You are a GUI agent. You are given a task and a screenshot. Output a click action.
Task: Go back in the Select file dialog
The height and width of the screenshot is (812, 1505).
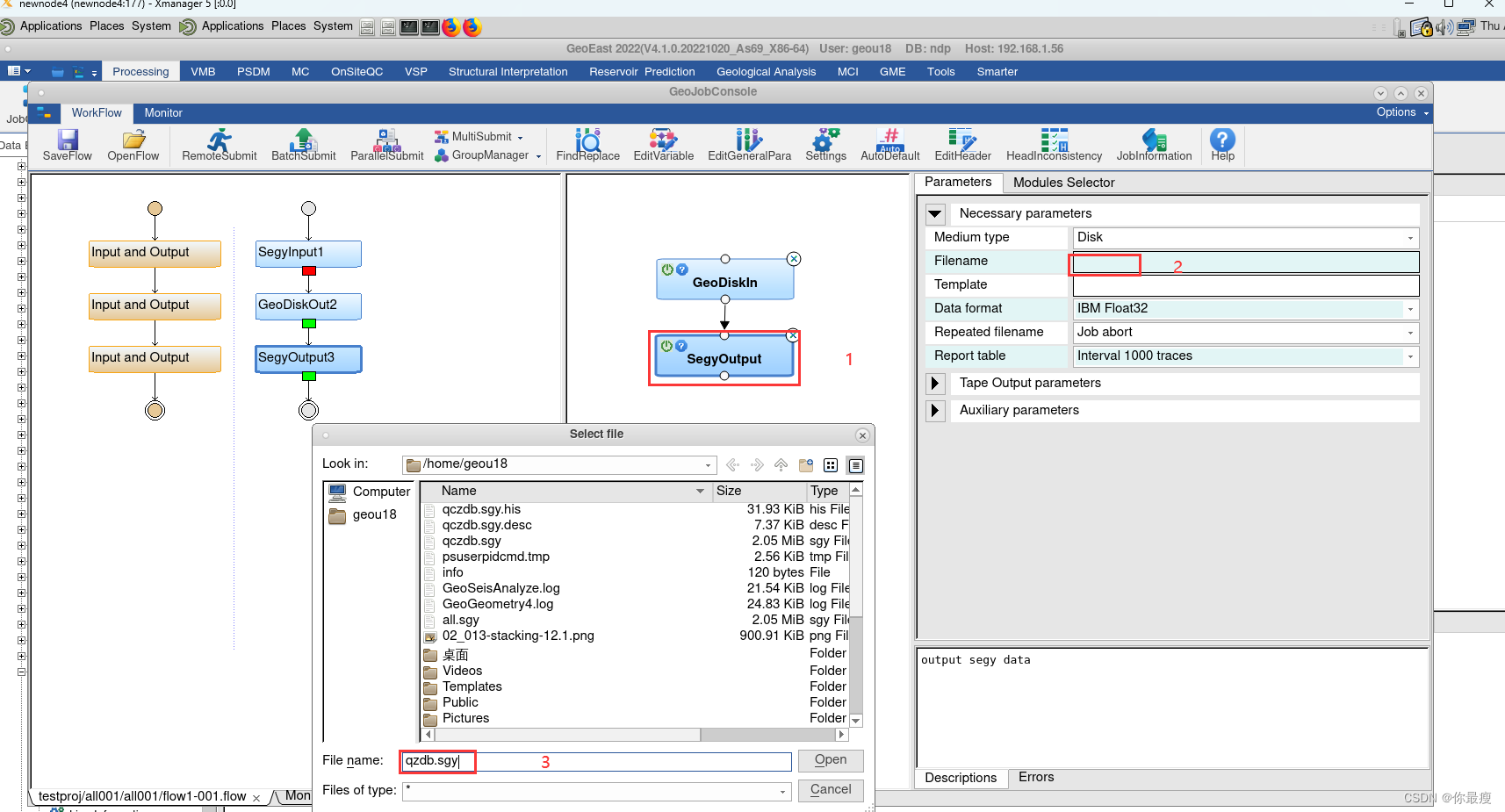click(x=732, y=465)
